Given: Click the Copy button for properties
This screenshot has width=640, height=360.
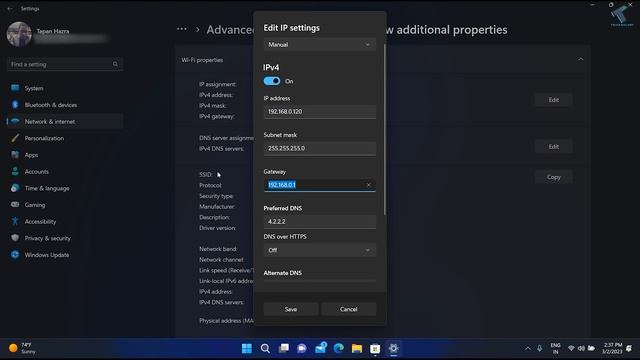Looking at the screenshot, I should pyautogui.click(x=553, y=177).
